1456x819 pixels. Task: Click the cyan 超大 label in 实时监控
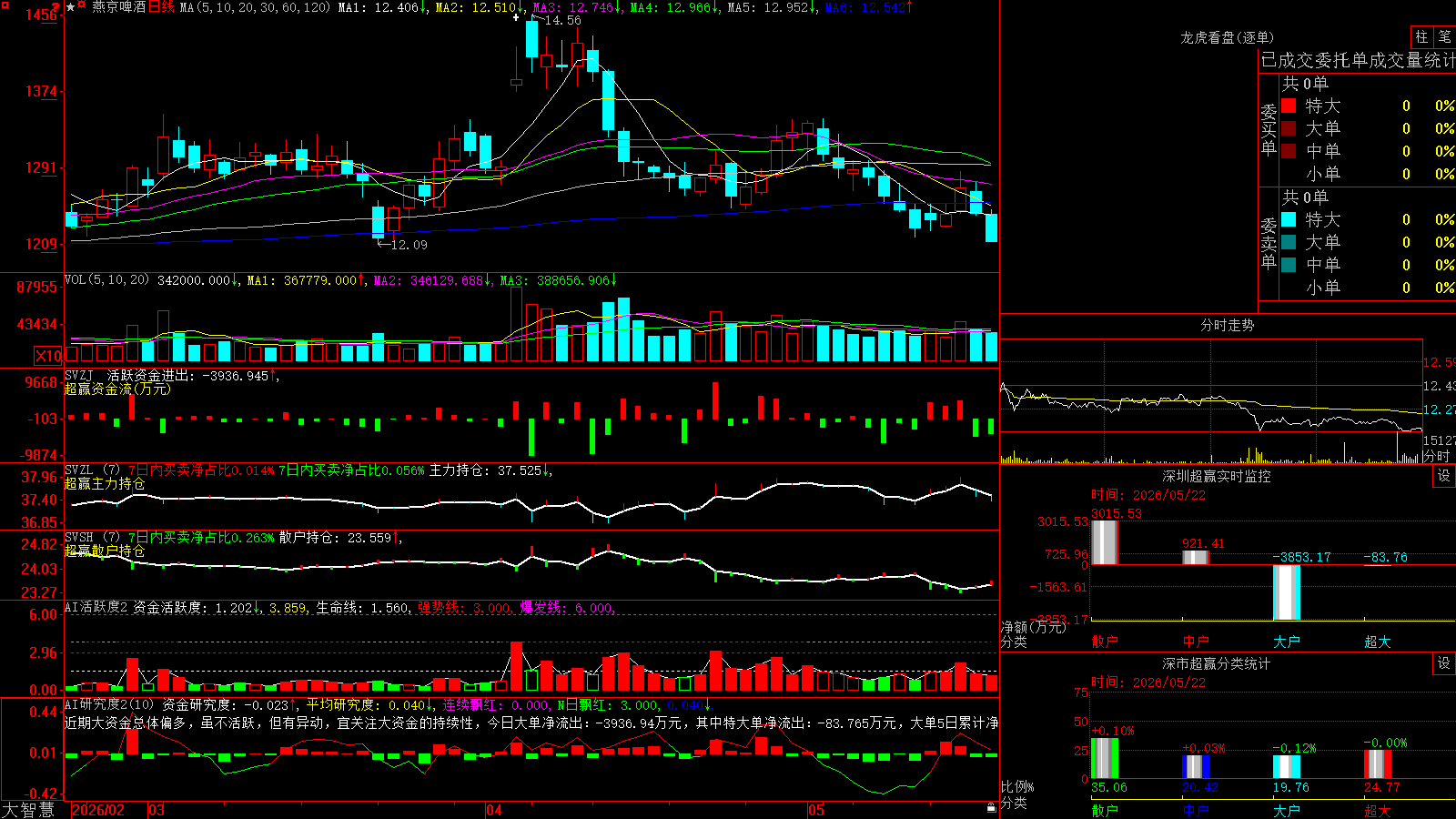pos(1378,642)
